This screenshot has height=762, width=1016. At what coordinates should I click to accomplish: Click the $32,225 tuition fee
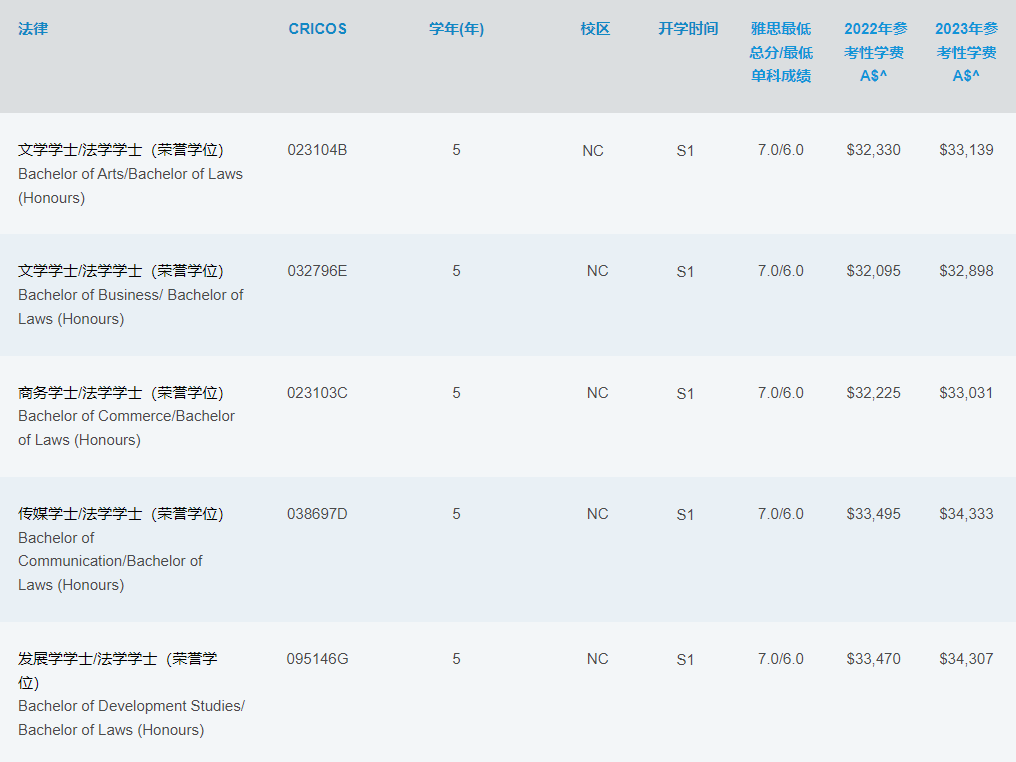[873, 393]
